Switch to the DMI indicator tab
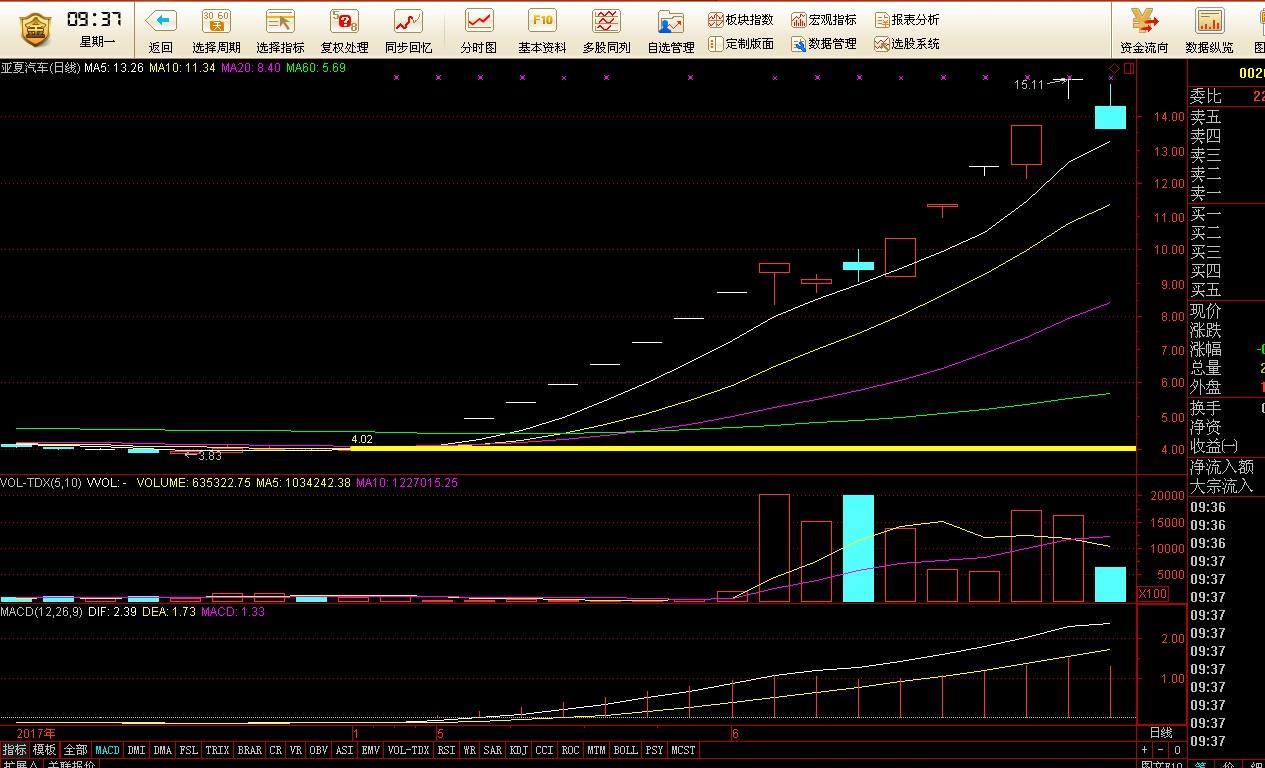Screen dimensions: 1265x768 tap(136, 750)
